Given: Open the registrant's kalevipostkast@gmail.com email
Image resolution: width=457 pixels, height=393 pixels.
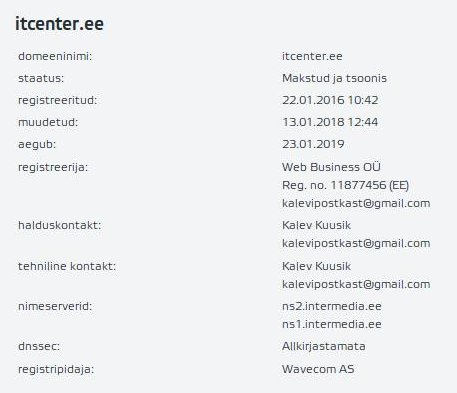Looking at the screenshot, I should coord(356,203).
